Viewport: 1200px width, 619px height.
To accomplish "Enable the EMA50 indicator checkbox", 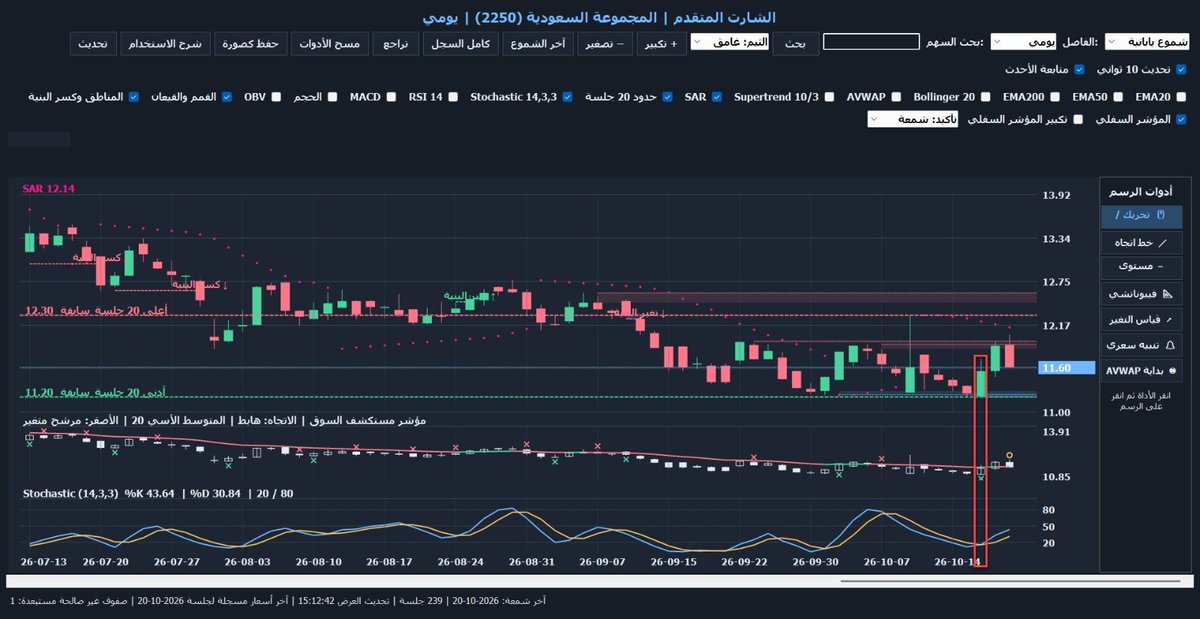I will point(1118,97).
